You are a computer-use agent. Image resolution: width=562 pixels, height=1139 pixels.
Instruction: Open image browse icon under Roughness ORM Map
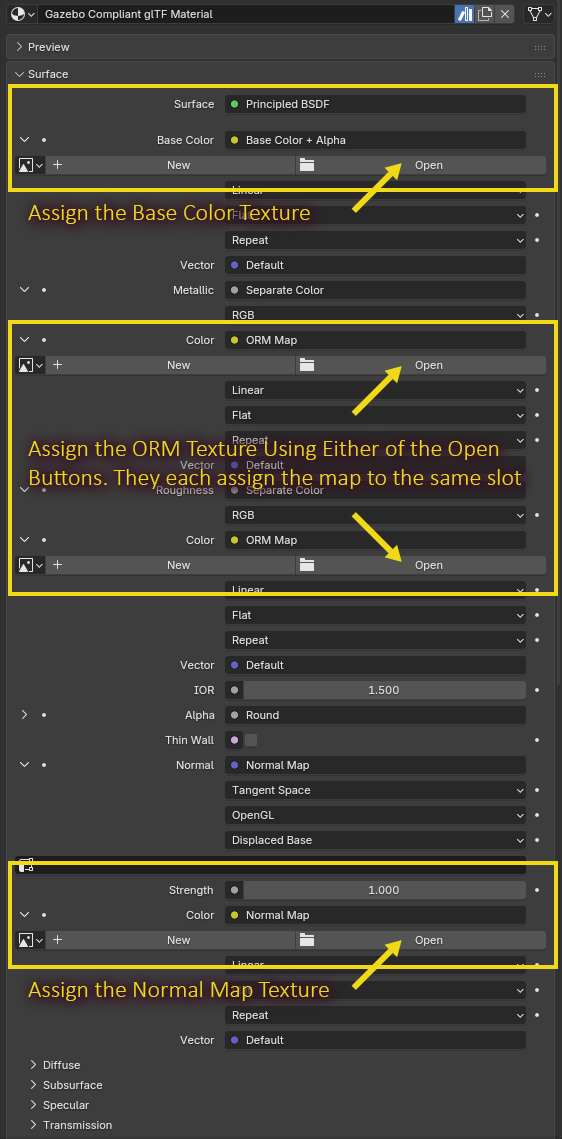30,564
